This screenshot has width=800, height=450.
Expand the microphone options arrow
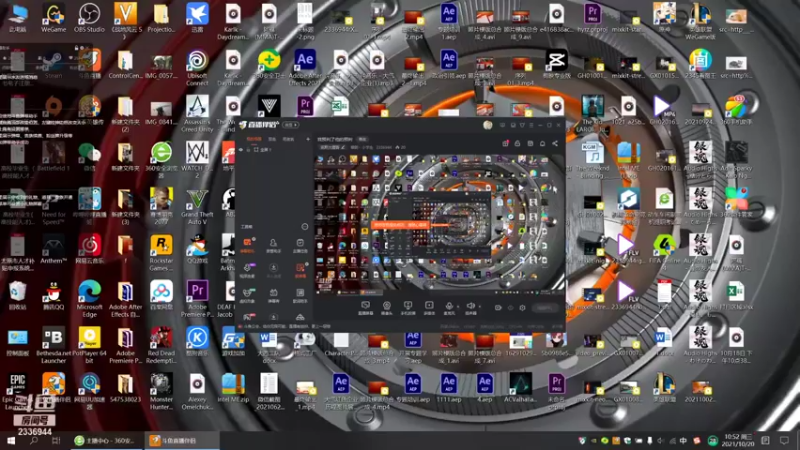coord(458,307)
